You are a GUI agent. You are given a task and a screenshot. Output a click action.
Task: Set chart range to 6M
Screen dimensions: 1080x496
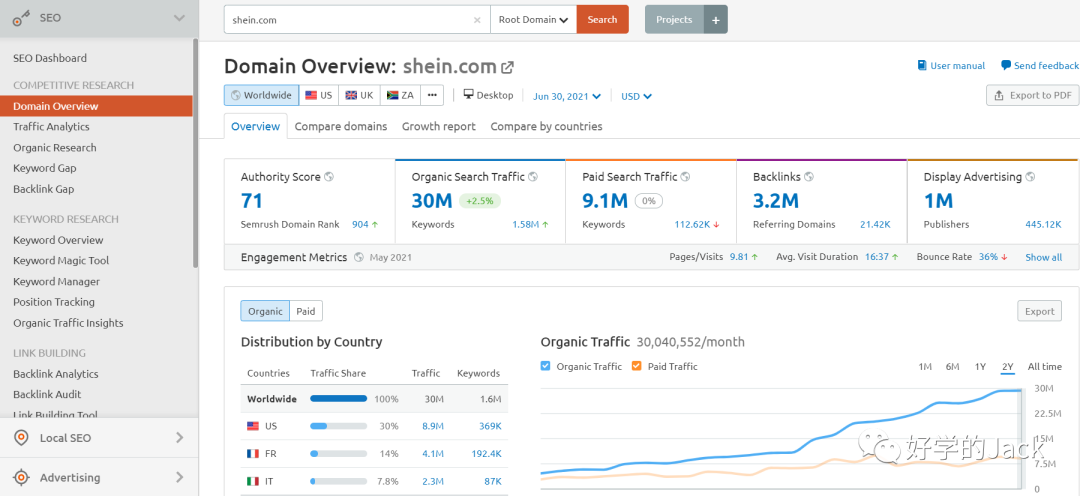pyautogui.click(x=953, y=366)
